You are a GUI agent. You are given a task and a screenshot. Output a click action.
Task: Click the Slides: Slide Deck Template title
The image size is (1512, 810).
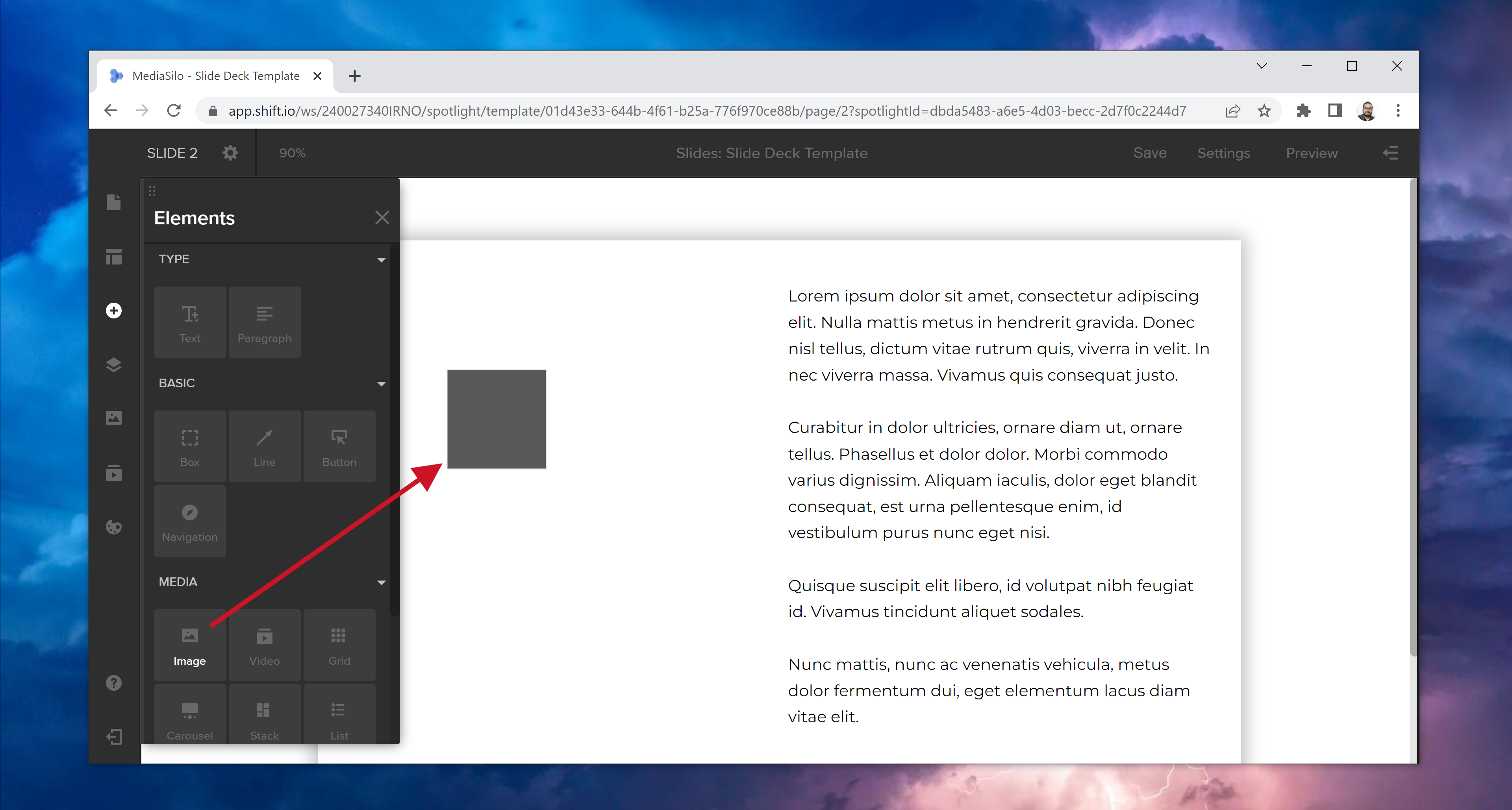[x=771, y=153]
